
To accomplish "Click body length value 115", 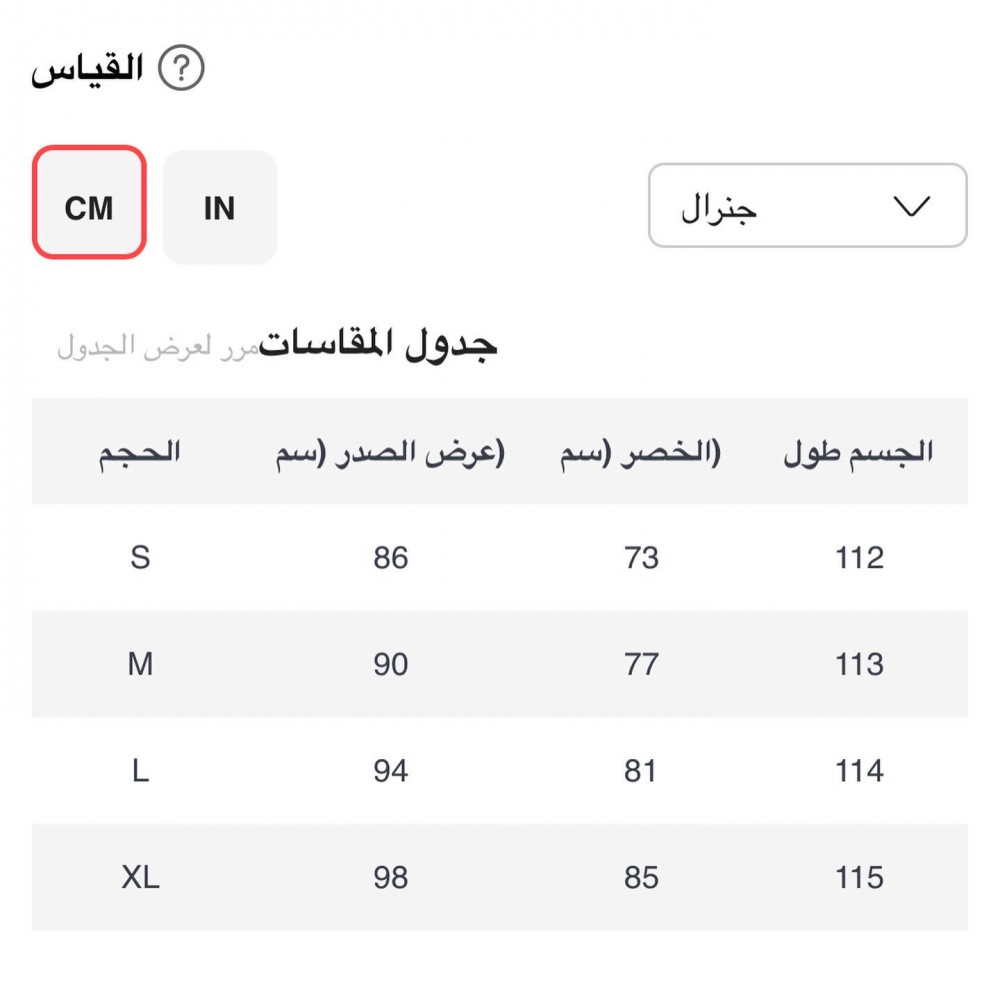I will click(859, 877).
